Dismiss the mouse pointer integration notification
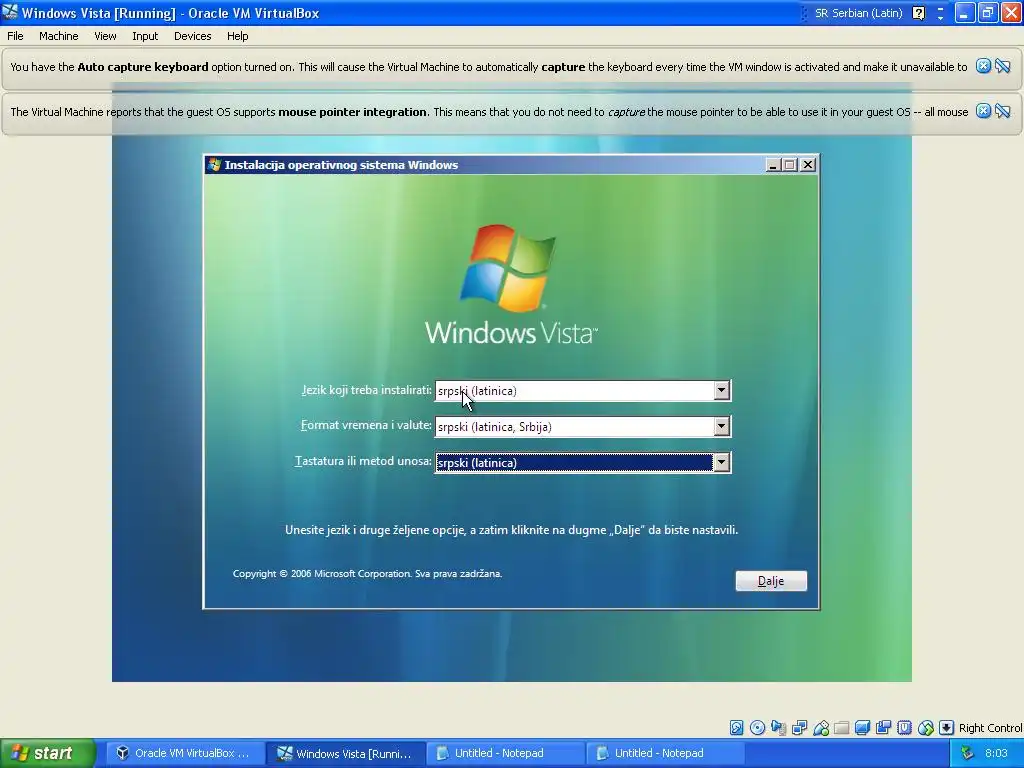The width and height of the screenshot is (1024, 768). click(983, 111)
